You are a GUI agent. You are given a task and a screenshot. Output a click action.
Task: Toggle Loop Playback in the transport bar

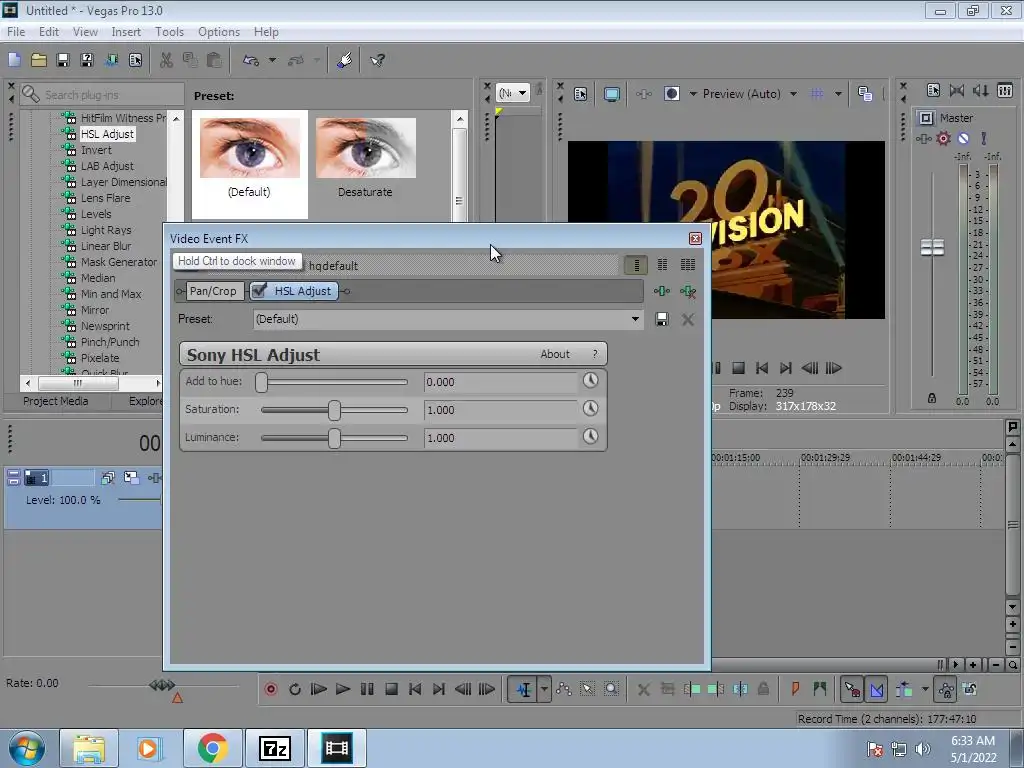[x=295, y=689]
